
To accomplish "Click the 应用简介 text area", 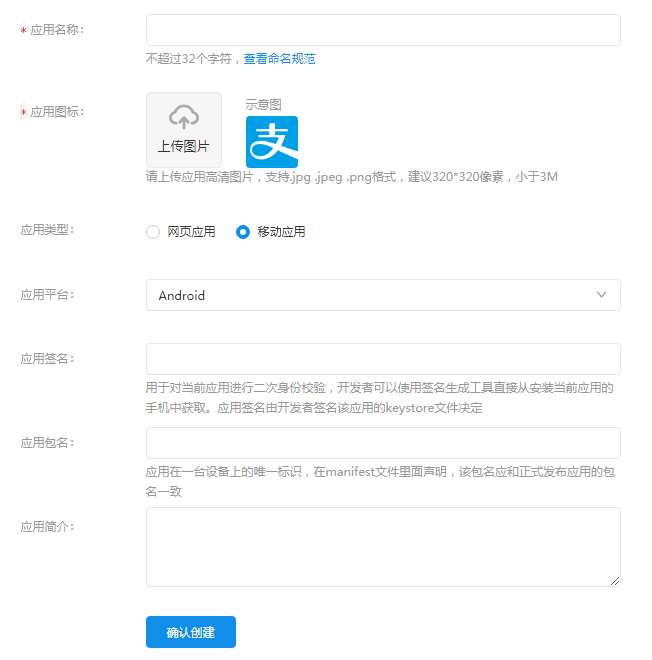I will click(x=383, y=547).
